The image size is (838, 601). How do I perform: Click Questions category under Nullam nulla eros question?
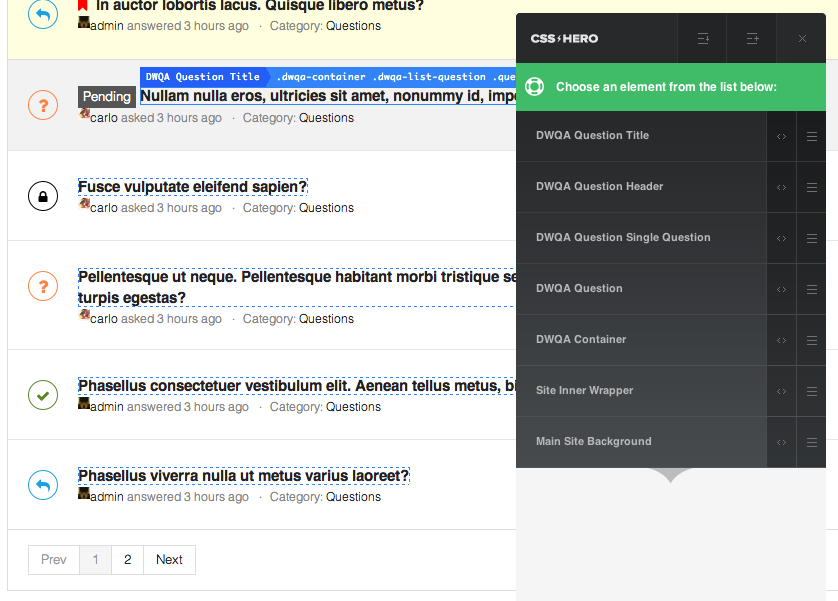[x=326, y=118]
